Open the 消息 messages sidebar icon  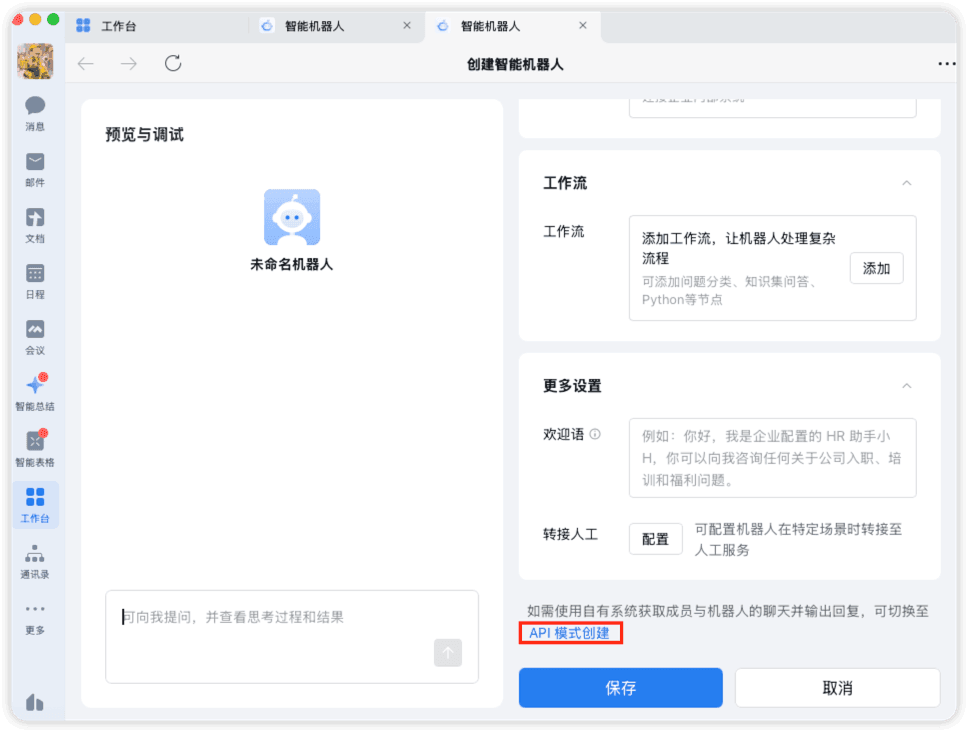[x=35, y=114]
